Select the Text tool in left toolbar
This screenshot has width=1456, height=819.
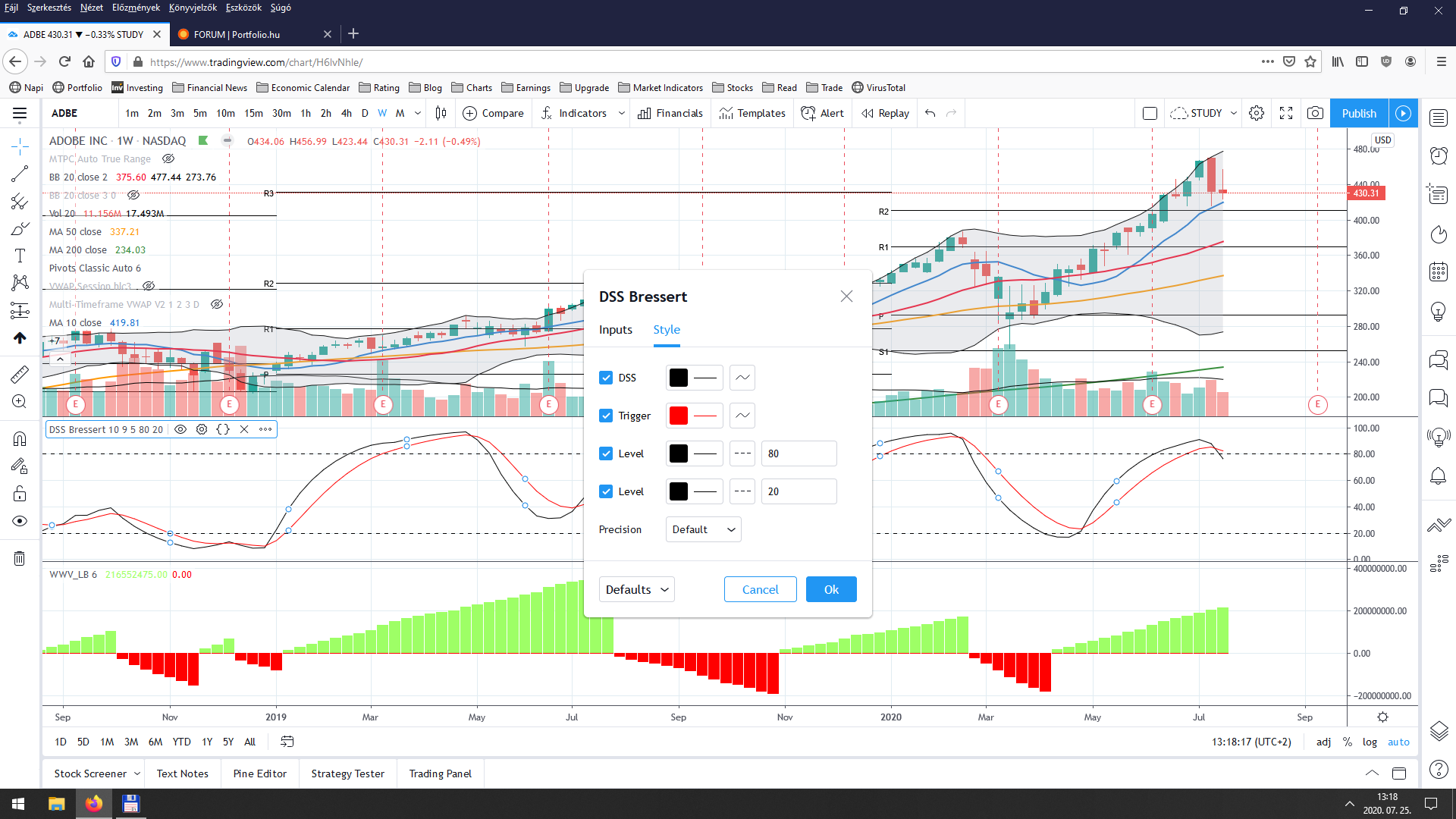tap(20, 256)
